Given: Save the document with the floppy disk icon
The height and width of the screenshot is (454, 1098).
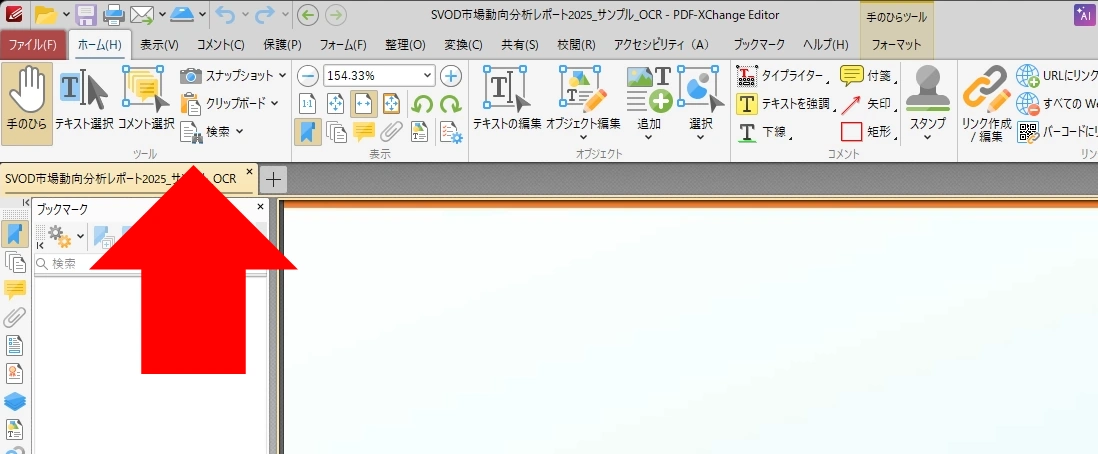Looking at the screenshot, I should point(86,13).
